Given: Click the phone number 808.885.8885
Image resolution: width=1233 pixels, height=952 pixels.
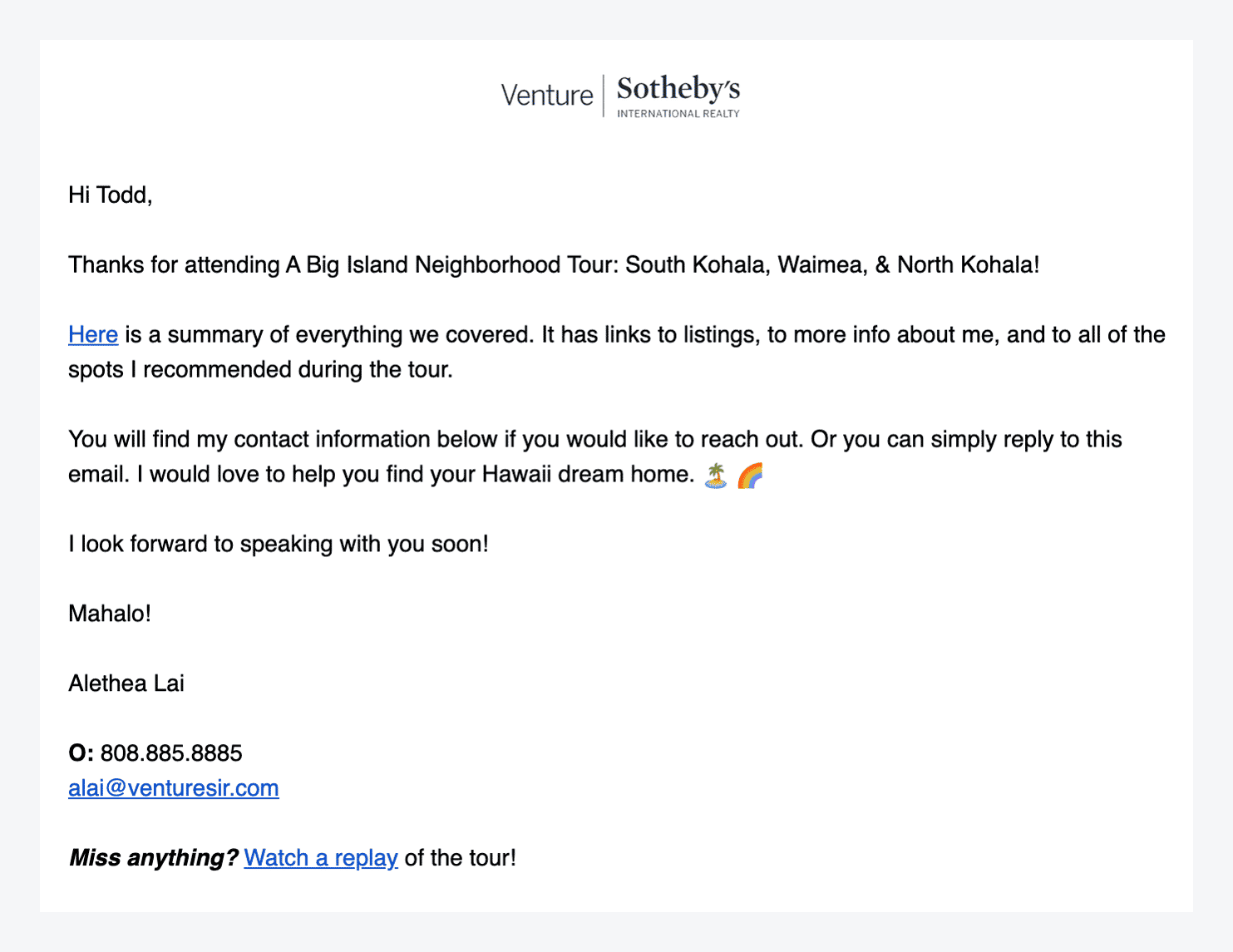Looking at the screenshot, I should pyautogui.click(x=171, y=753).
